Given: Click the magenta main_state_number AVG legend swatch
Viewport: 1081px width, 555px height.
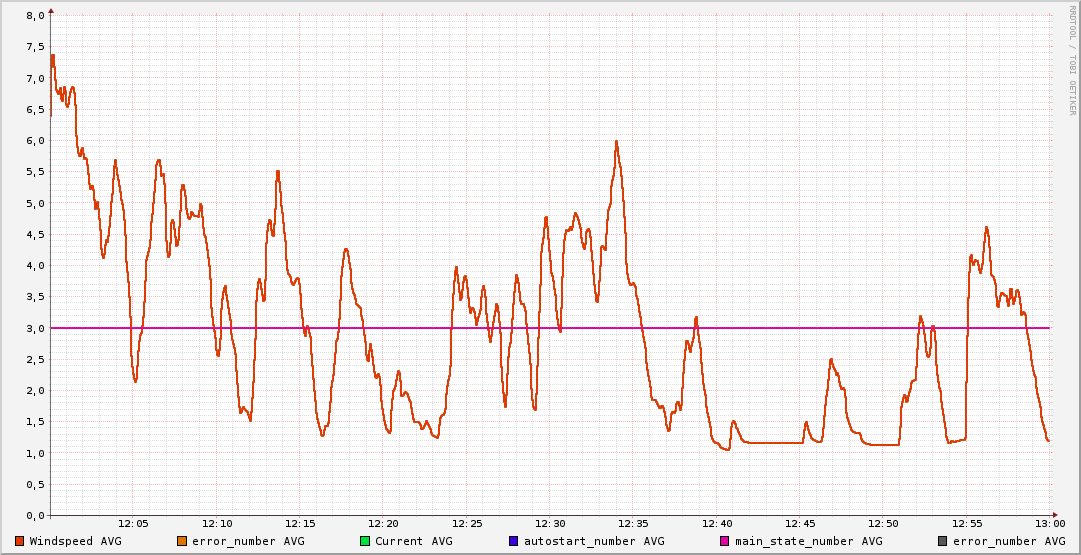Looking at the screenshot, I should point(725,541).
